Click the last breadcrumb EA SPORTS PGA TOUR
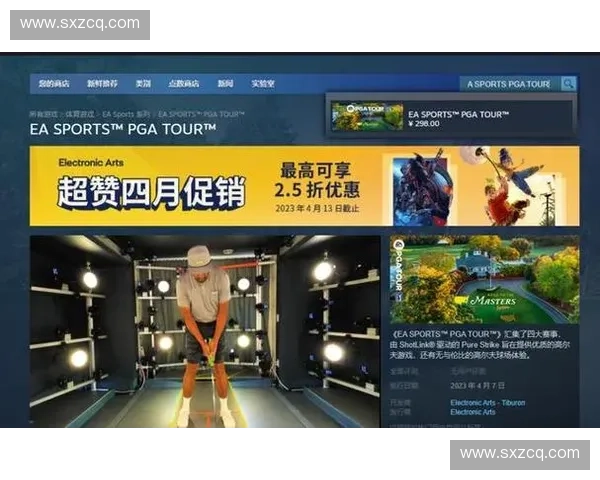The width and height of the screenshot is (600, 480). pos(201,114)
